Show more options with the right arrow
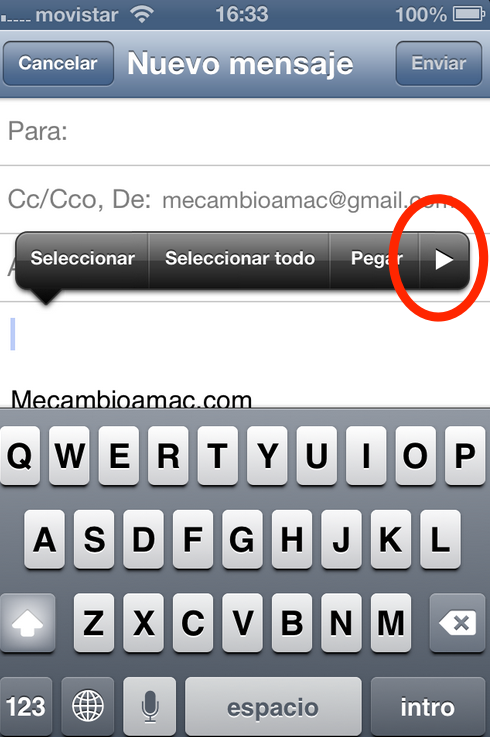Screen dimensions: 490x737 click(x=443, y=259)
